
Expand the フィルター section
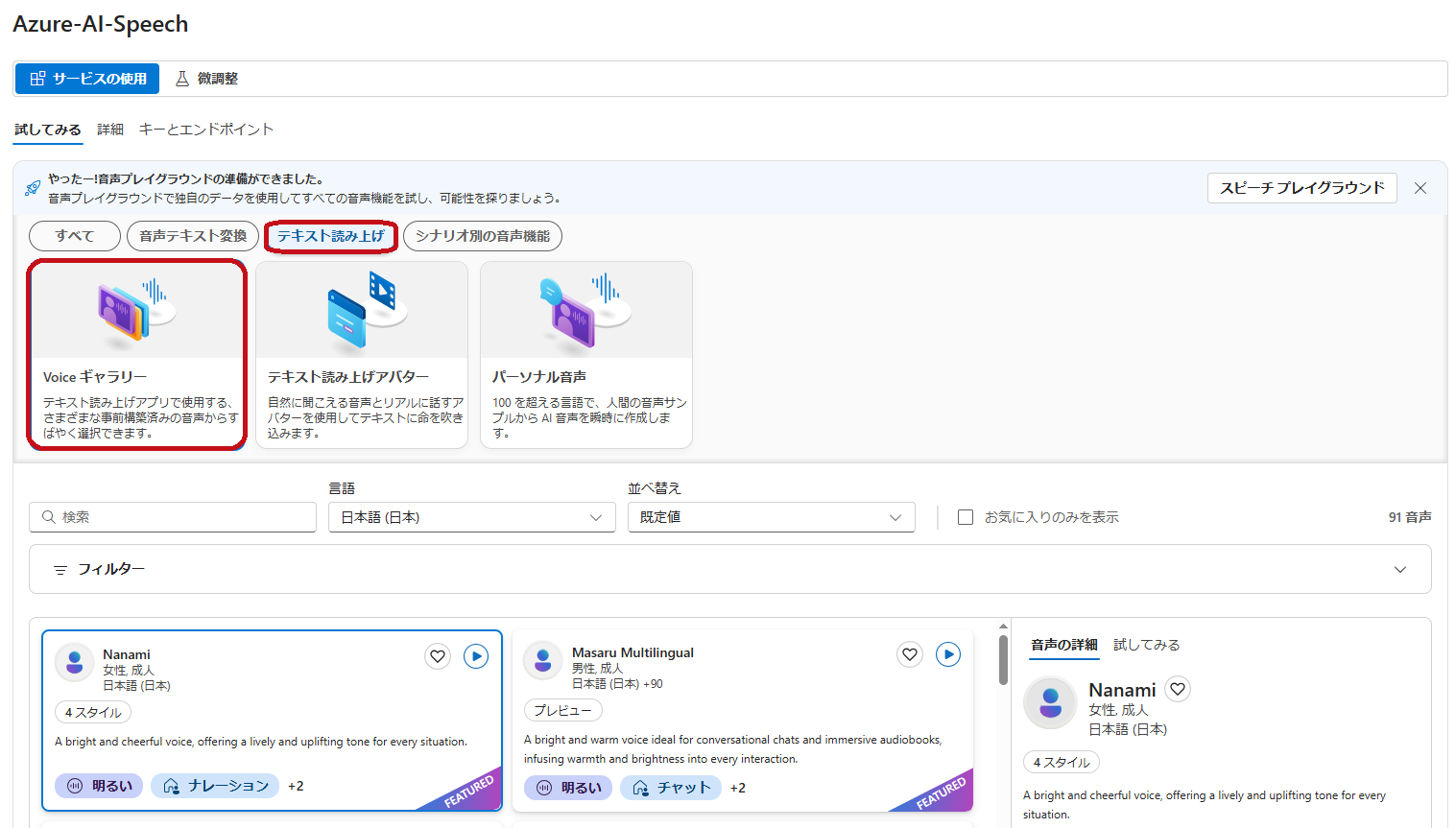tap(729, 569)
